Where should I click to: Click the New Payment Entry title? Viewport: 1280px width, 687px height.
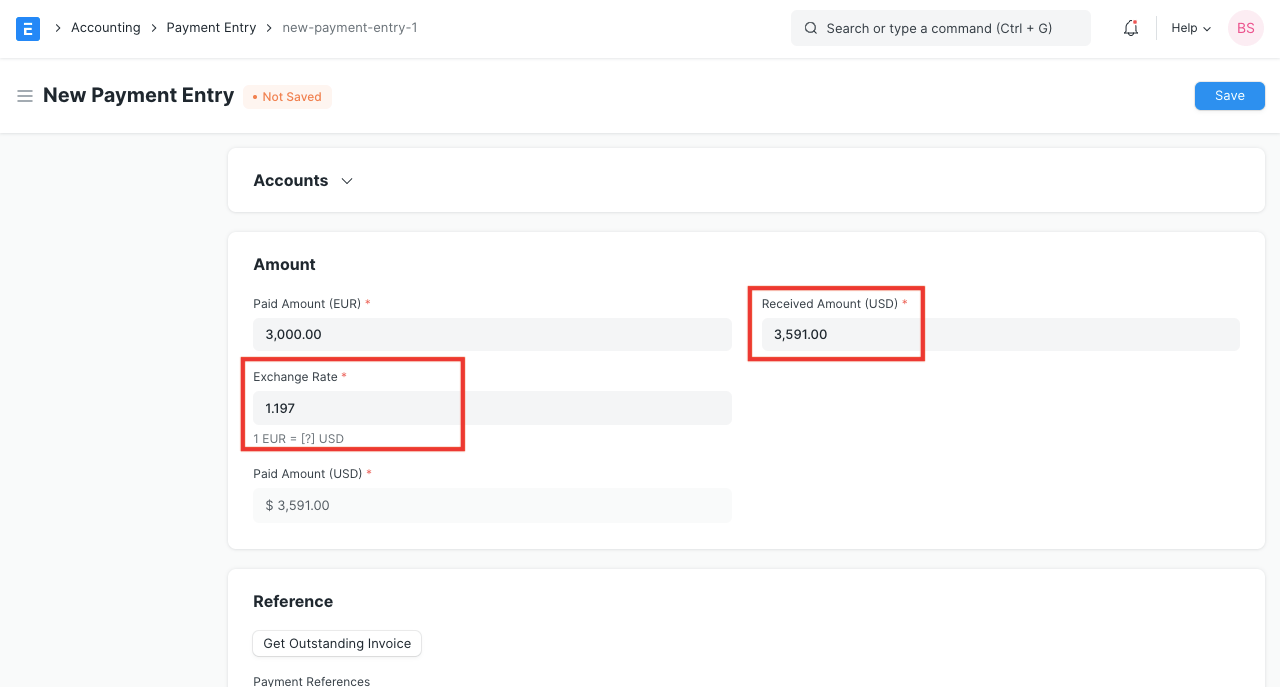(x=138, y=95)
